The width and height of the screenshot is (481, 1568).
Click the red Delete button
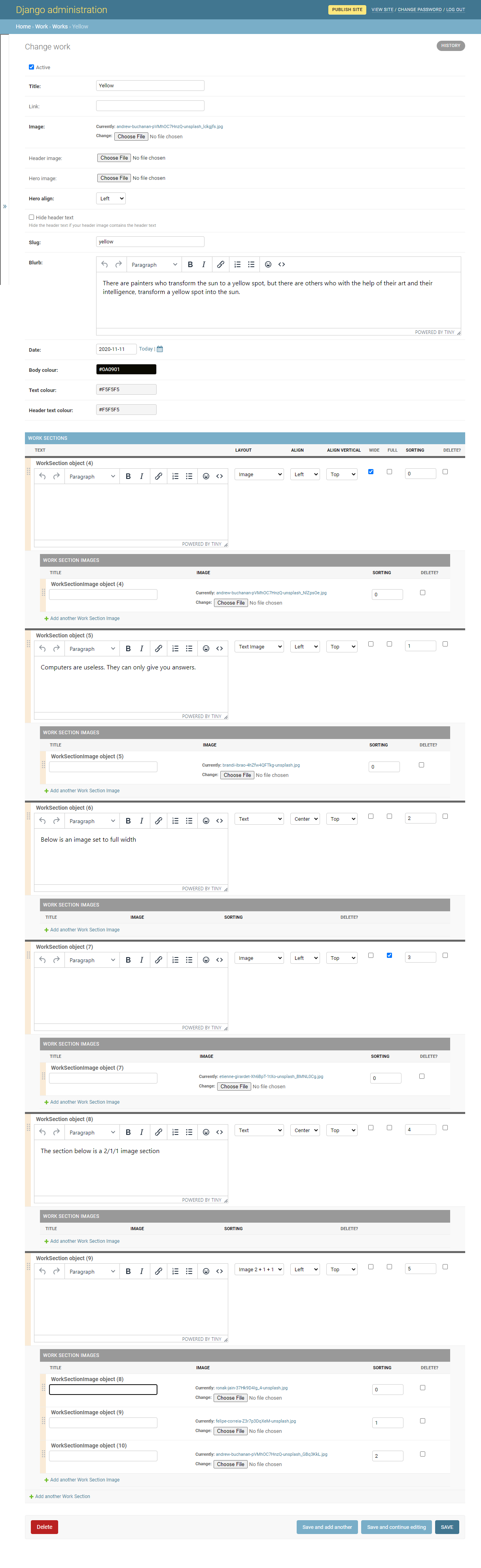[x=45, y=1527]
